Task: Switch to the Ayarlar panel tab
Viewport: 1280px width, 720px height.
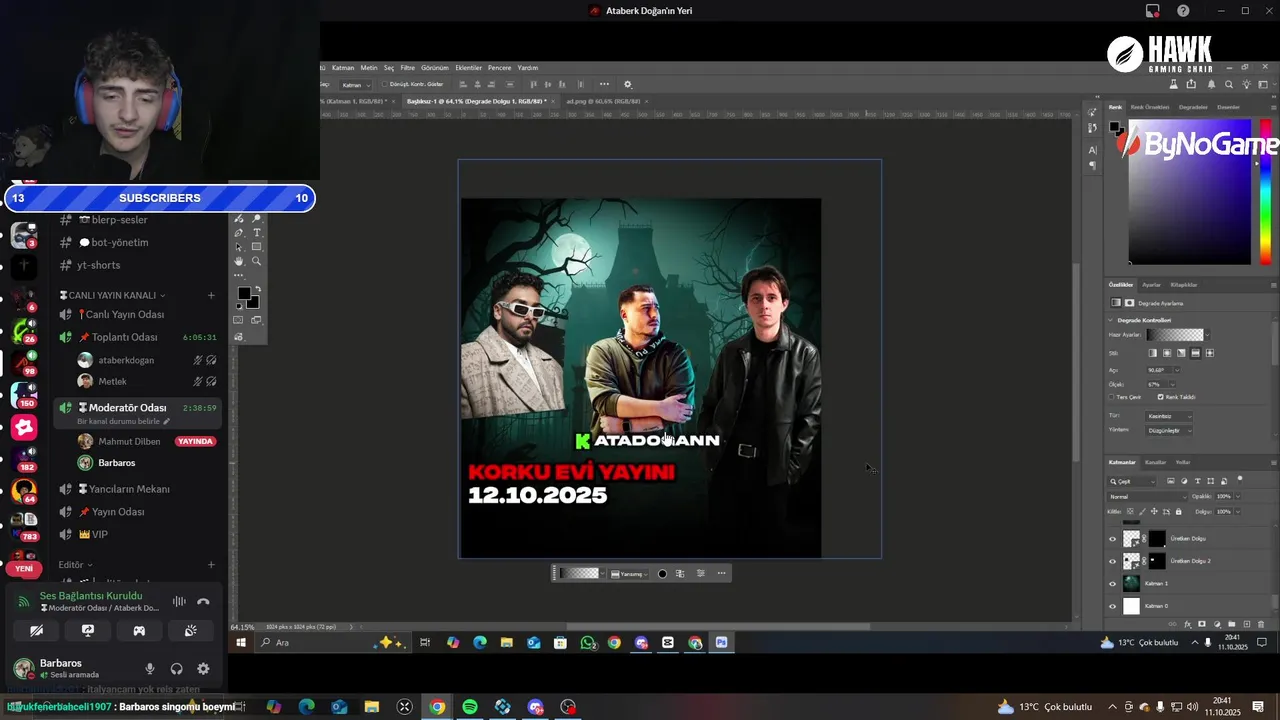Action: 1151,285
